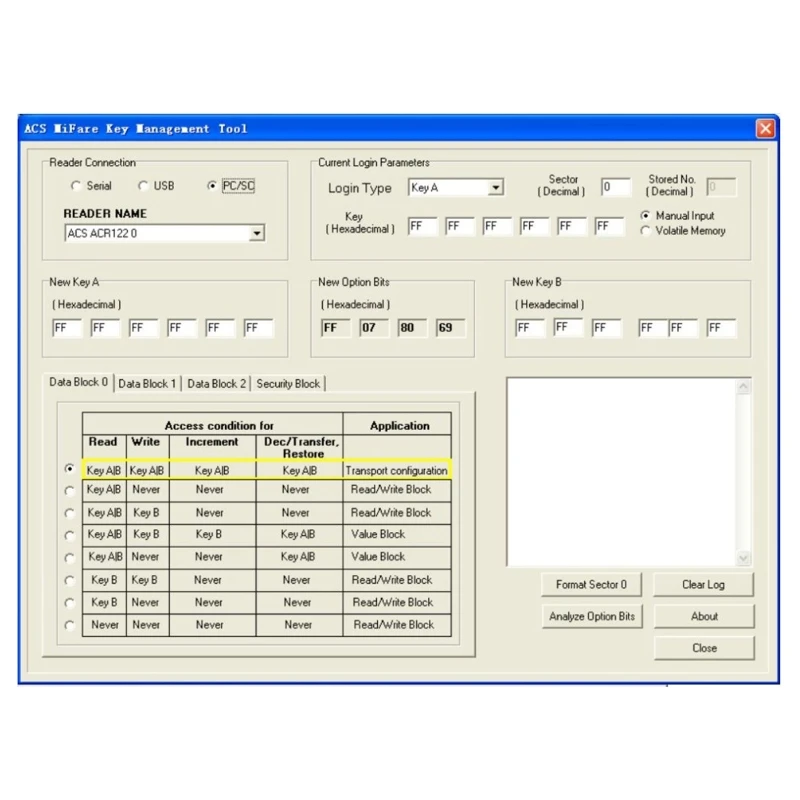
Task: Switch to the Data Block 1 tab
Action: coord(147,384)
